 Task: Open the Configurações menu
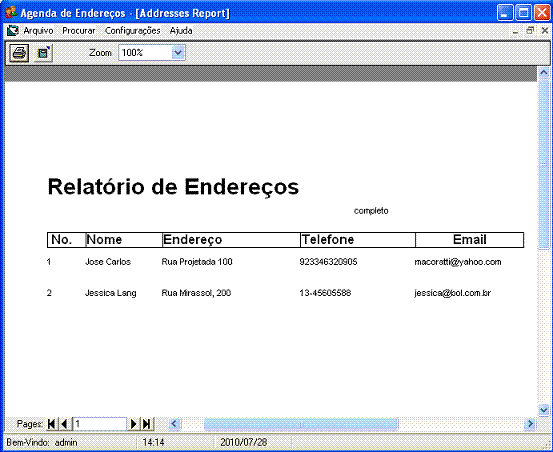coord(133,31)
